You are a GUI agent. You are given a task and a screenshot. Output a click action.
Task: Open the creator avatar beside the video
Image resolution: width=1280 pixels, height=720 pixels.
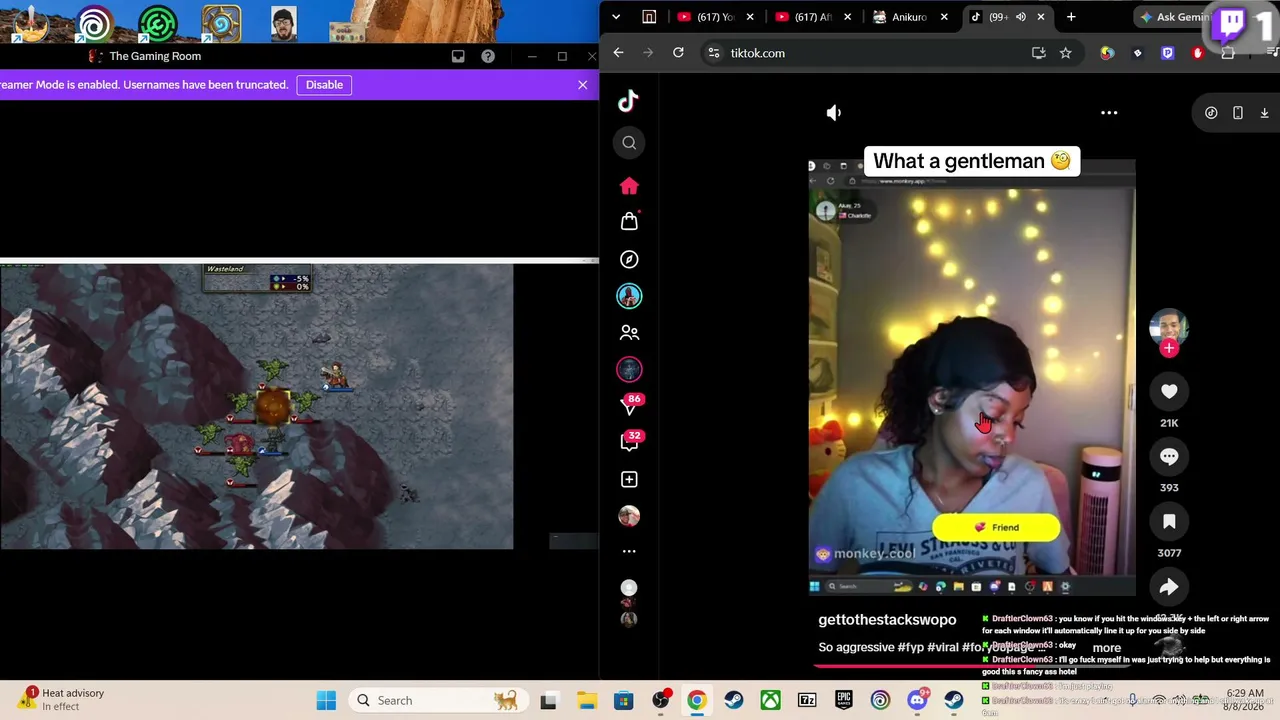[x=1169, y=327]
